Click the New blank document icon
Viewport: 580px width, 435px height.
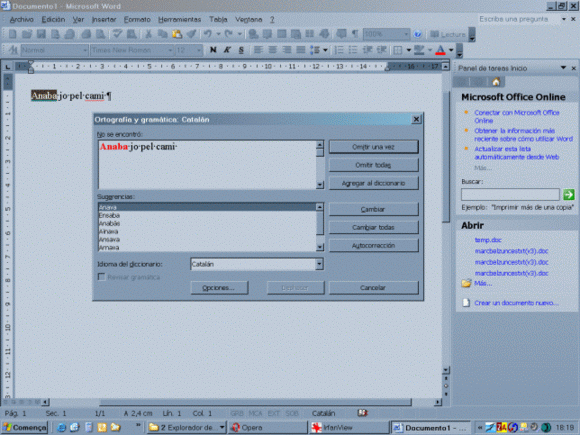[12, 34]
